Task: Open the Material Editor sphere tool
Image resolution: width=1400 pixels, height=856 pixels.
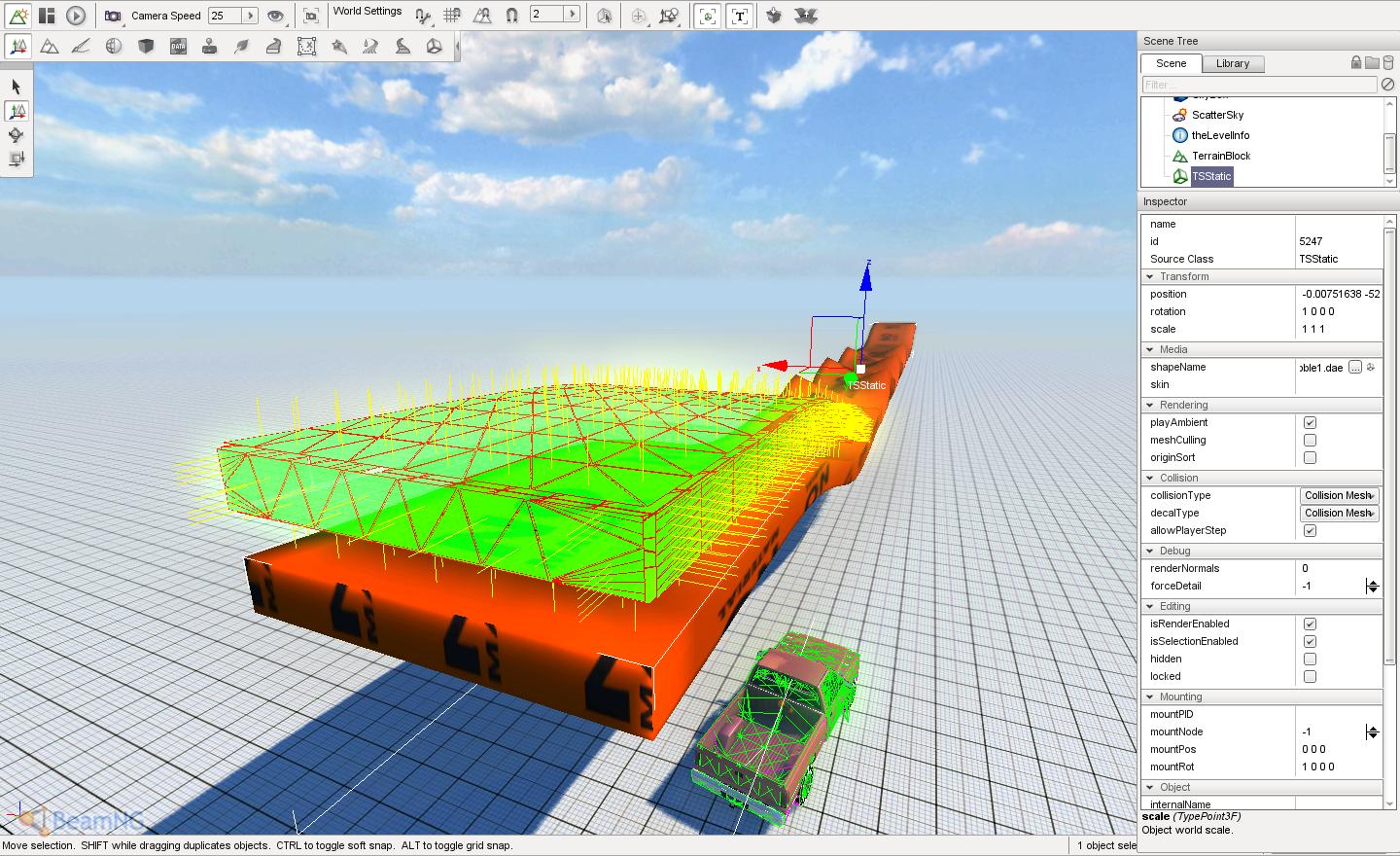Action: [x=114, y=46]
